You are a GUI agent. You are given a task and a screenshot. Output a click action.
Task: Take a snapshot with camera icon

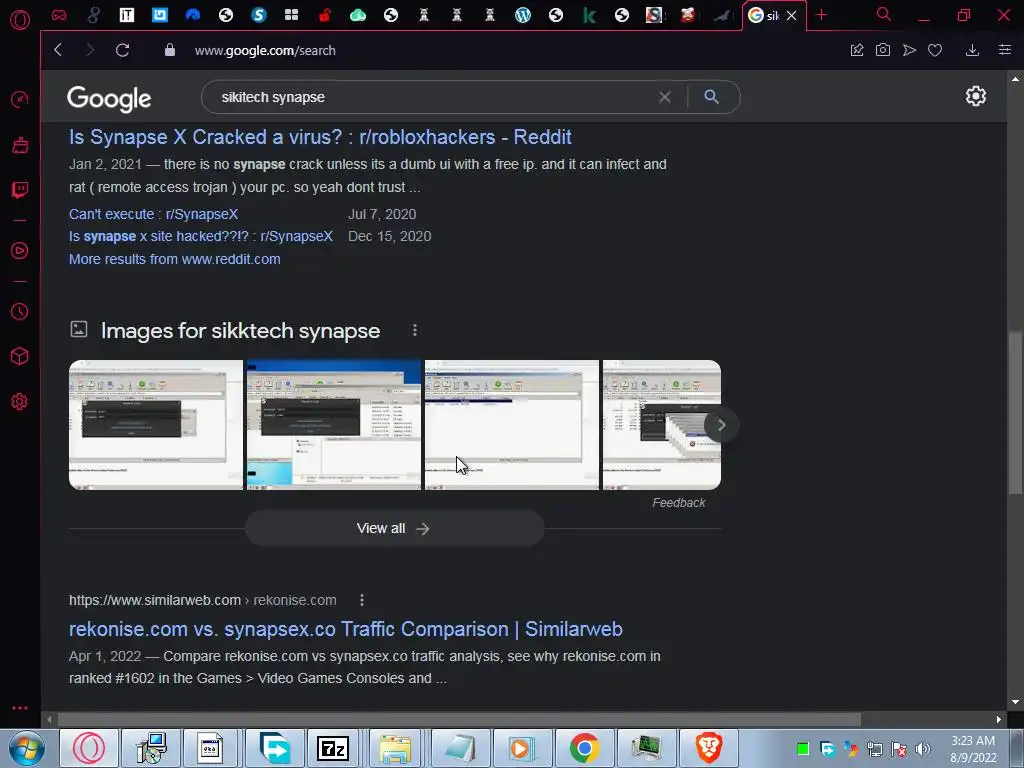[x=883, y=50]
